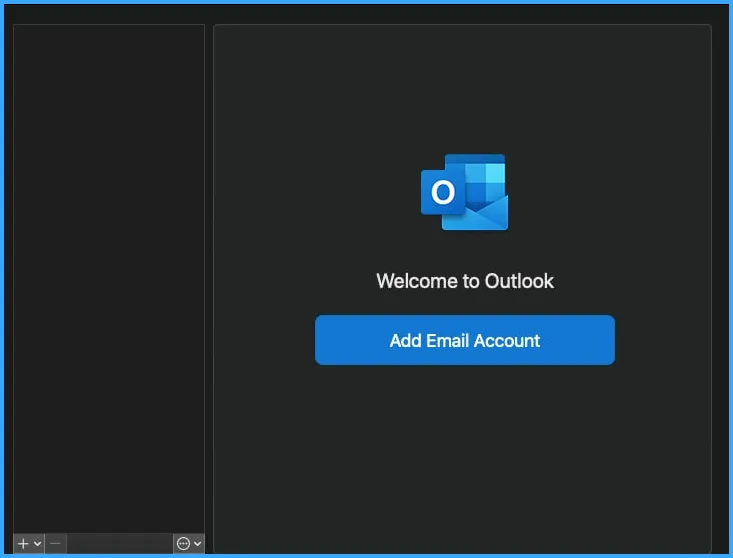Viewport: 733px width, 558px height.
Task: Open the dropdown arrow beside the plus icon
Action: click(37, 544)
